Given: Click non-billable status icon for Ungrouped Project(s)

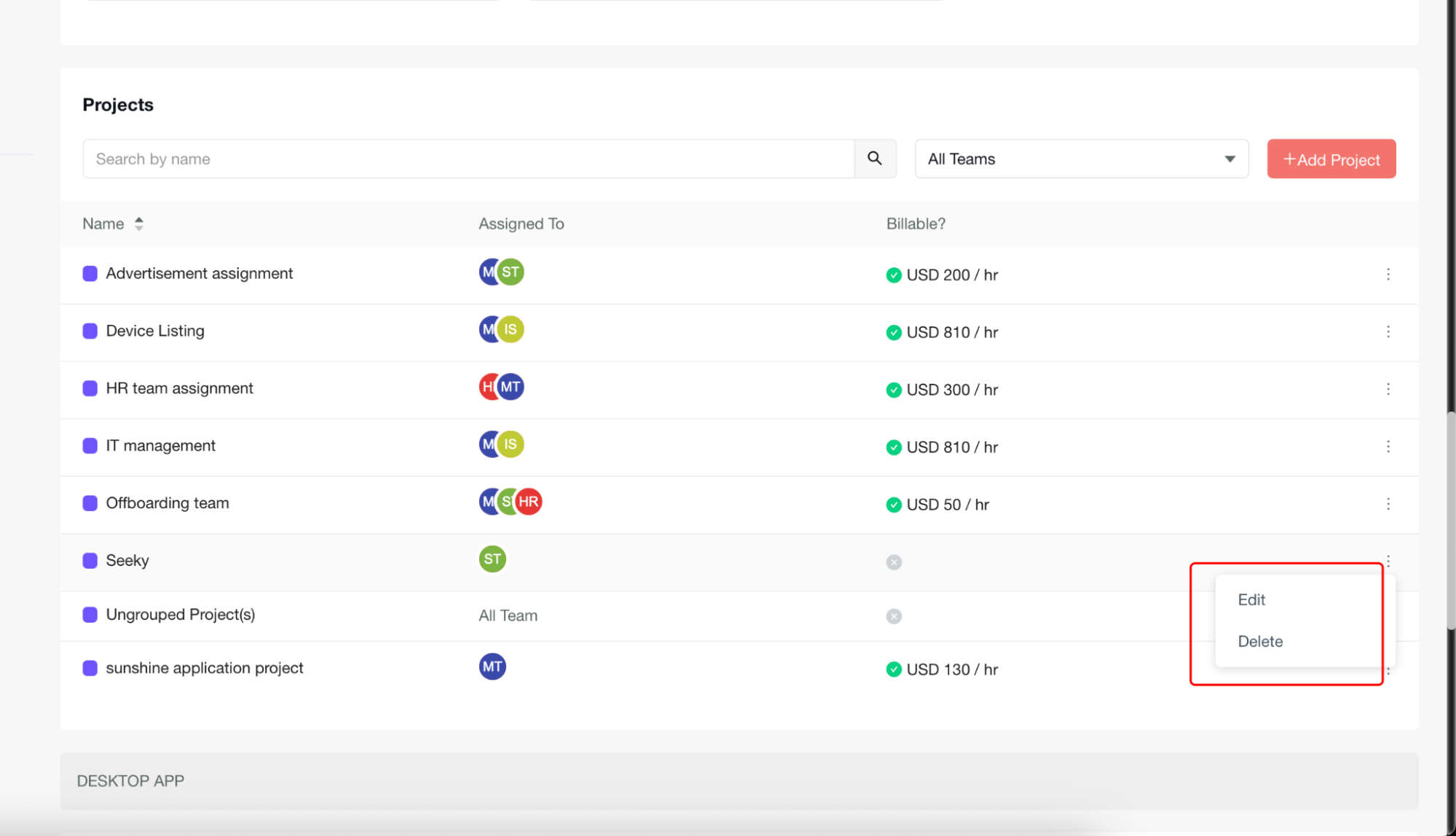Looking at the screenshot, I should click(x=894, y=616).
